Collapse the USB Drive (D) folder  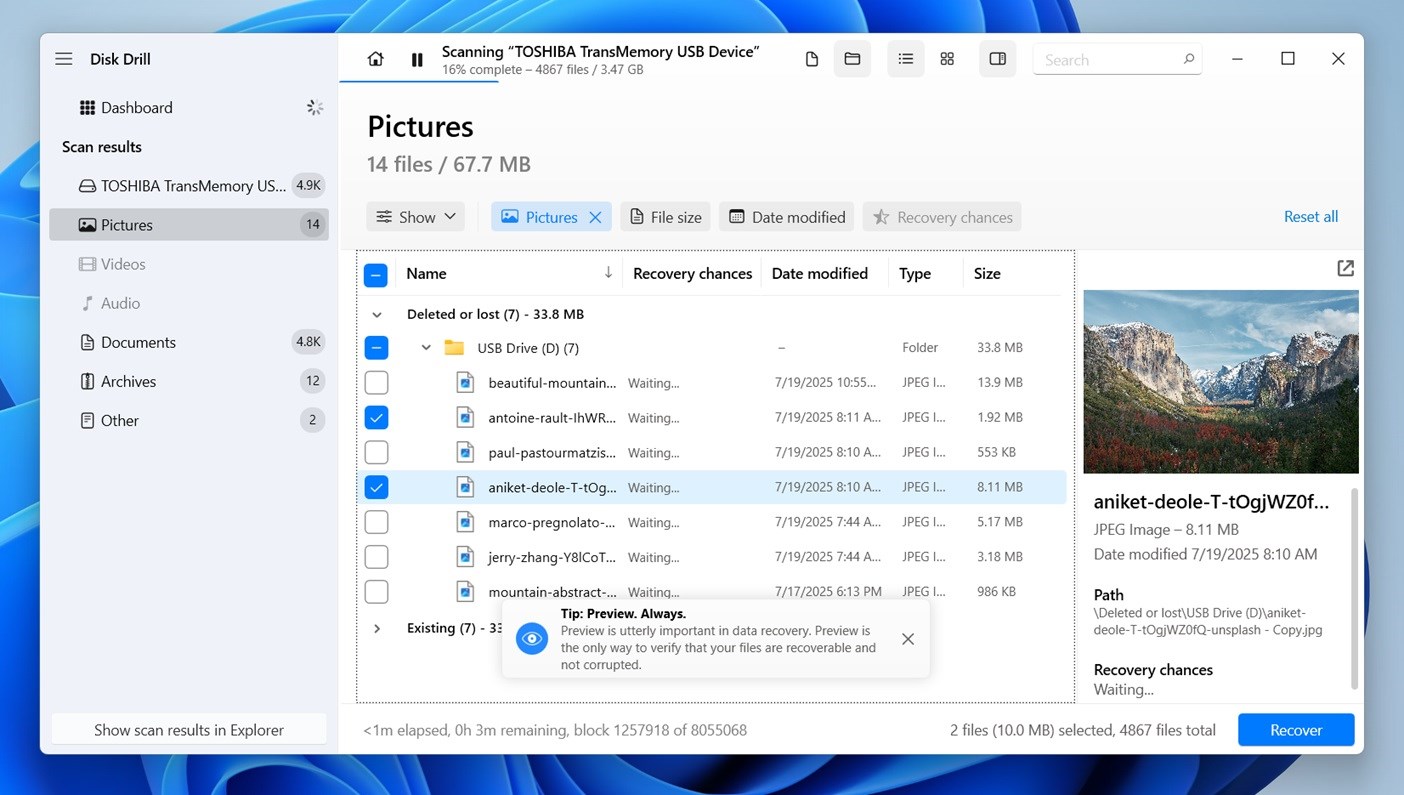[426, 348]
